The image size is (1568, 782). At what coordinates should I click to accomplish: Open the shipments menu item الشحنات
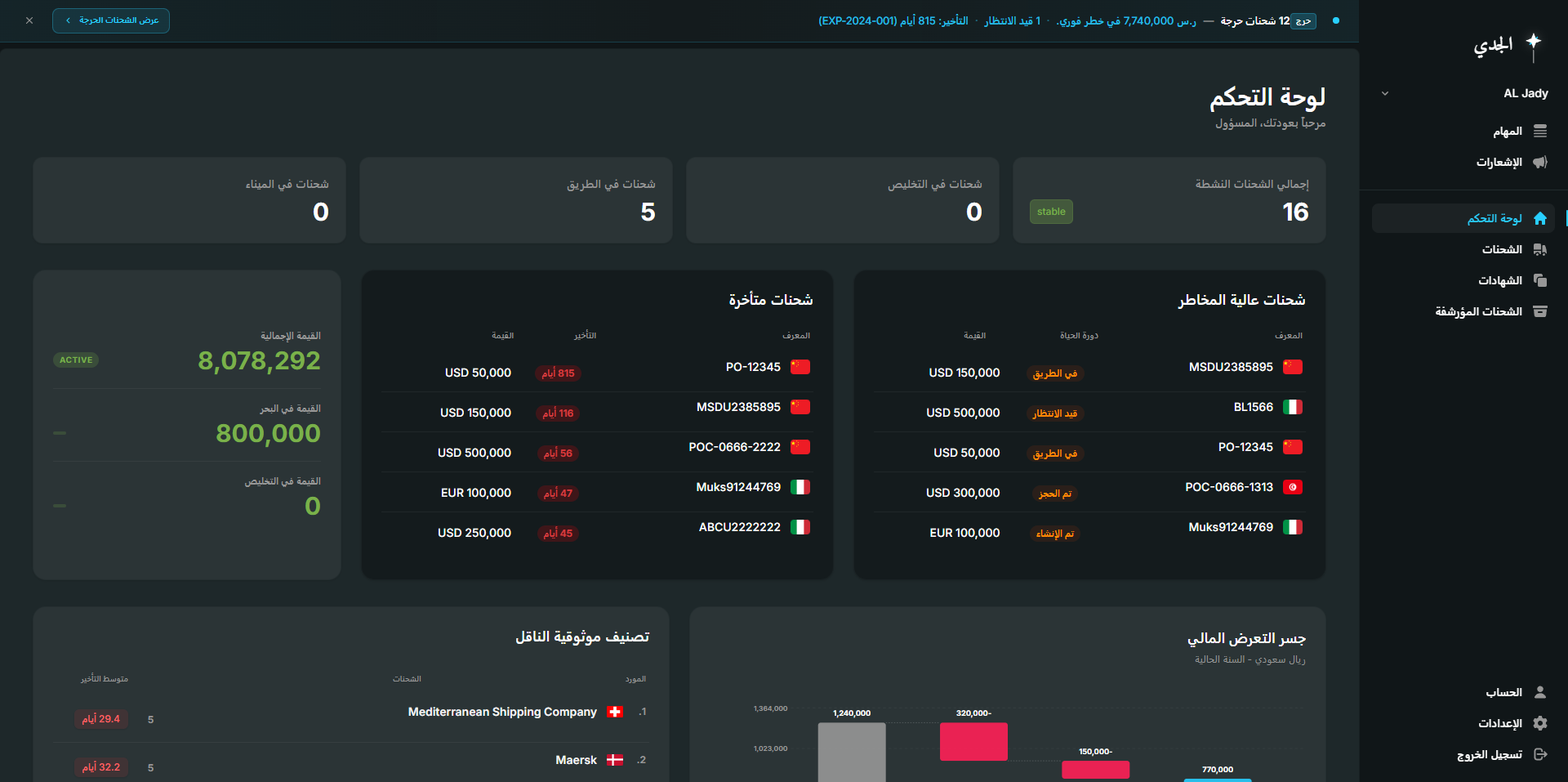(1463, 249)
